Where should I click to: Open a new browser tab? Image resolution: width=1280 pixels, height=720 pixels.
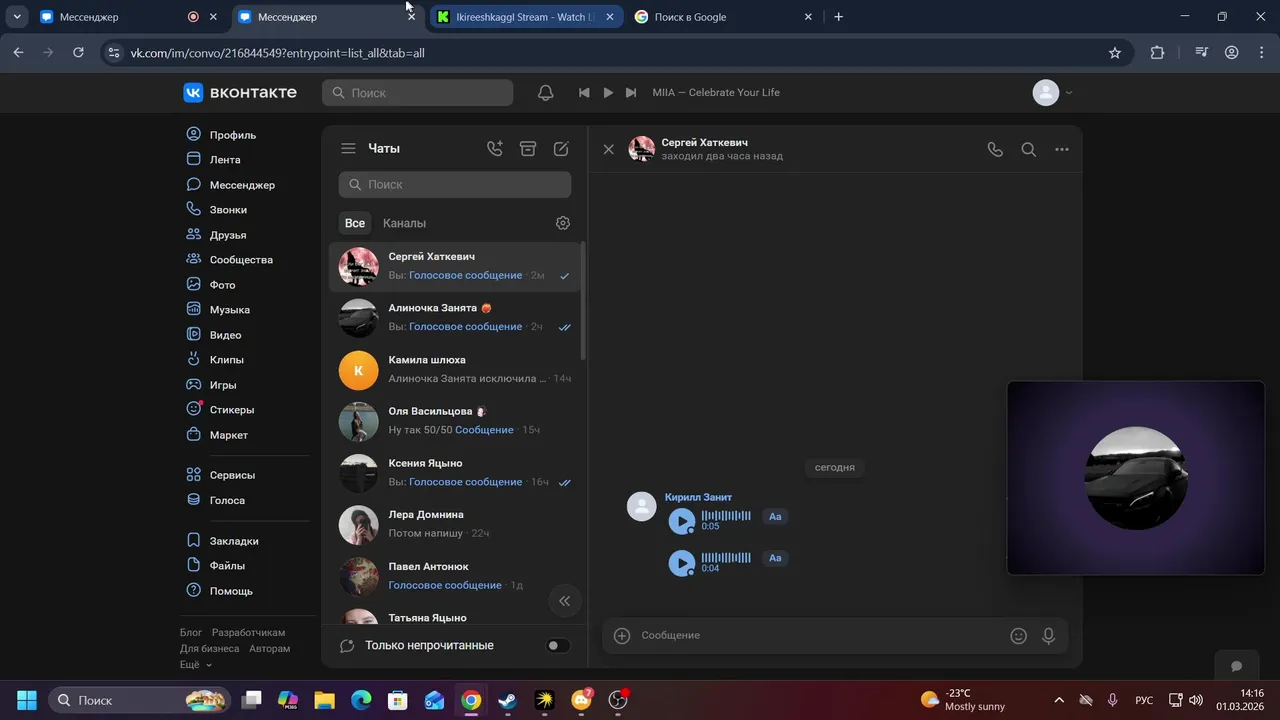[838, 17]
